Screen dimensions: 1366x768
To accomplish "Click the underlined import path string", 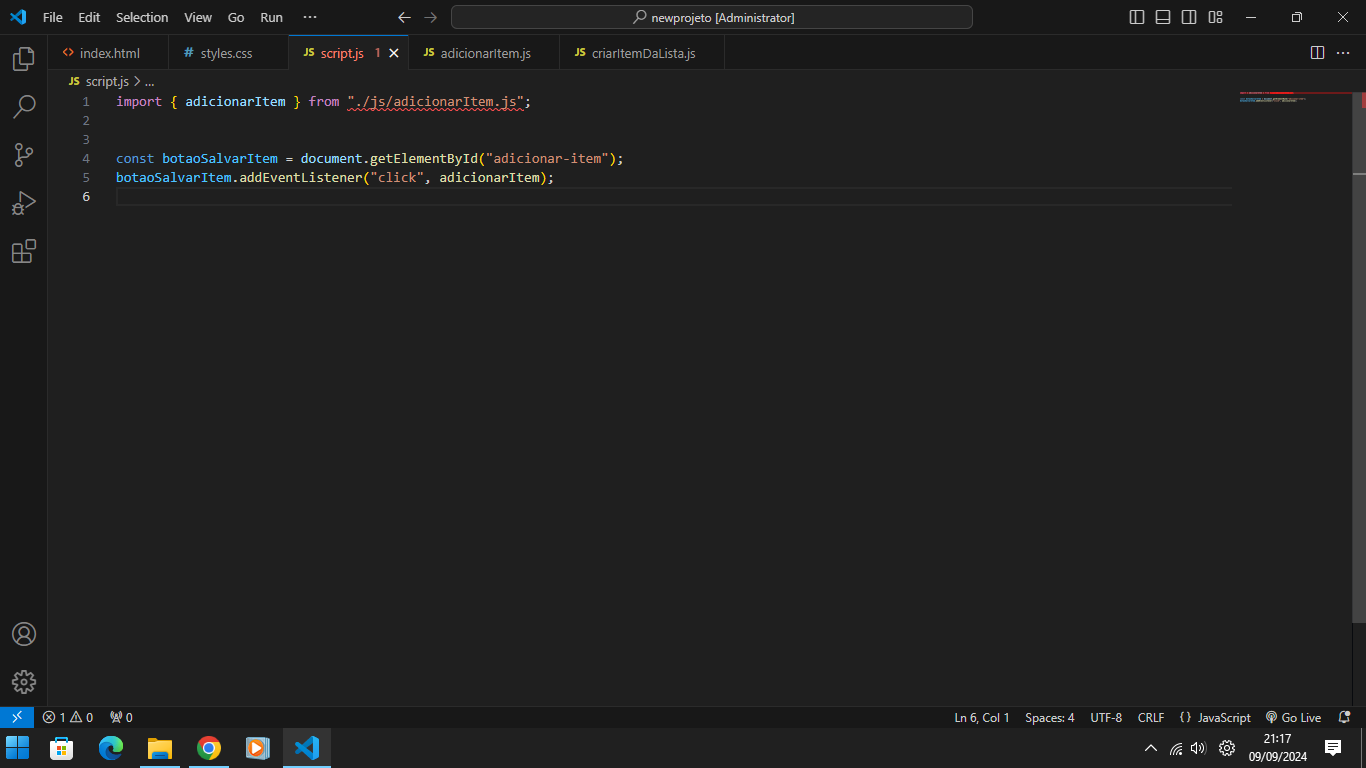I will coord(436,102).
